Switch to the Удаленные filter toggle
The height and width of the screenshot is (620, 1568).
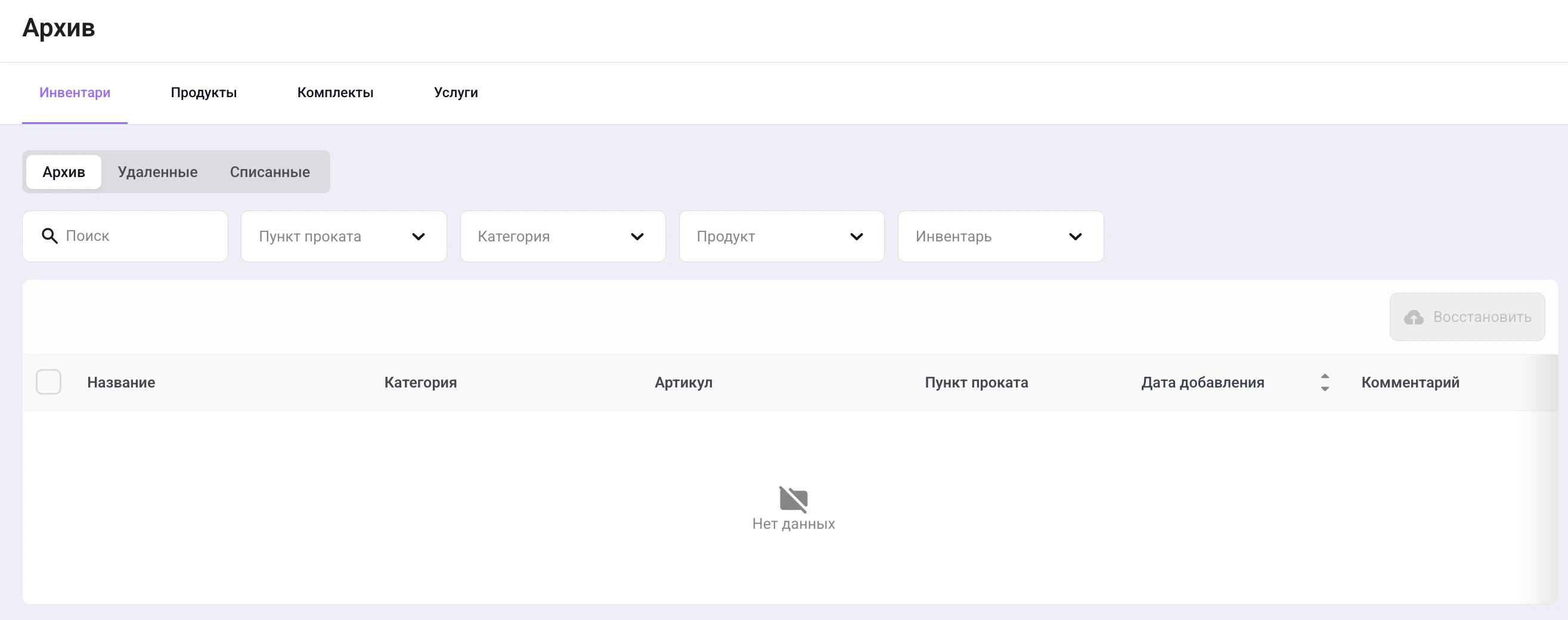157,172
